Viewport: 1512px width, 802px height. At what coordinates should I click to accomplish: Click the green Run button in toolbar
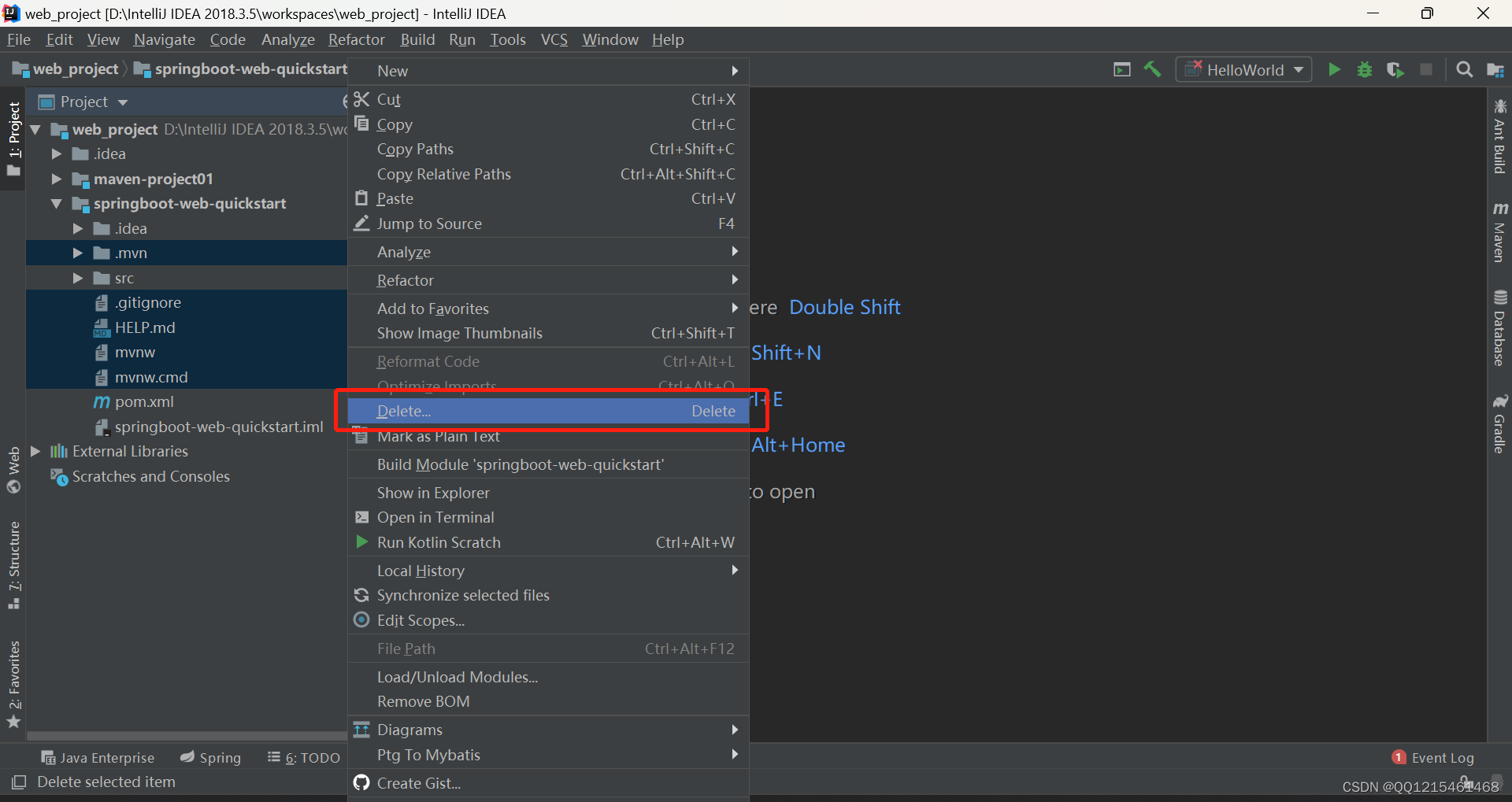point(1334,70)
